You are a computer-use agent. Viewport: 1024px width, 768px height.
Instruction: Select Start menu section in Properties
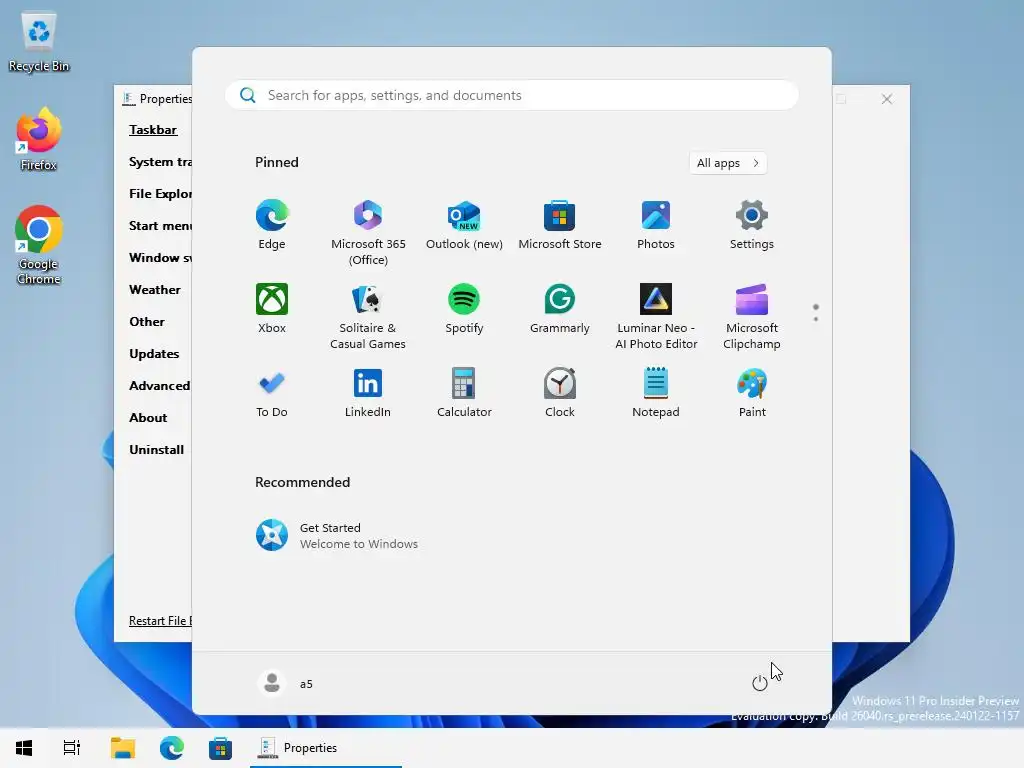(x=160, y=225)
